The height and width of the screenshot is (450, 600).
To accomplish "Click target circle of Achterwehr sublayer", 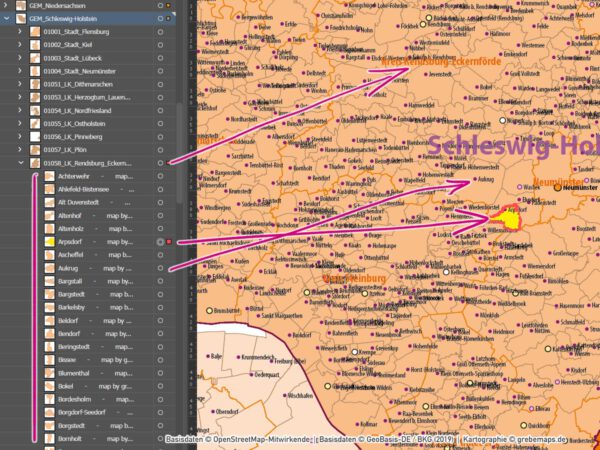I will point(160,176).
